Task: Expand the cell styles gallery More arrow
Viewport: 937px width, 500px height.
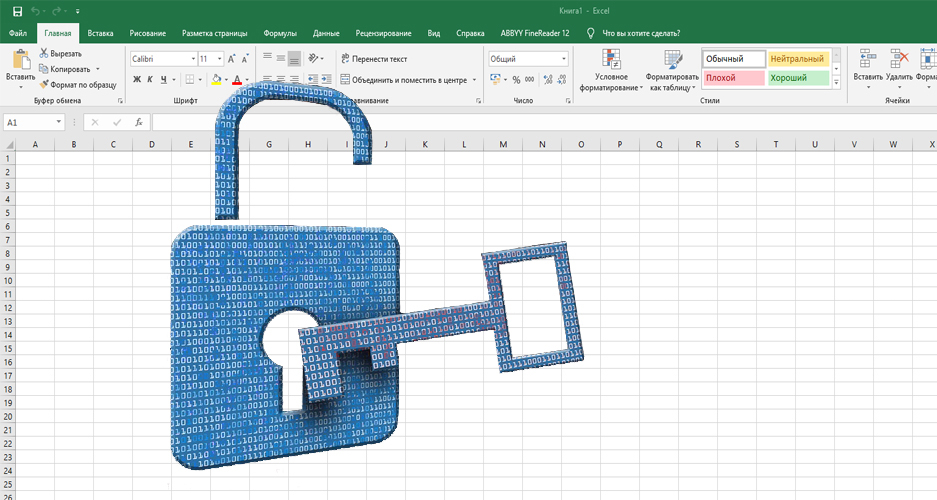Action: (x=837, y=84)
